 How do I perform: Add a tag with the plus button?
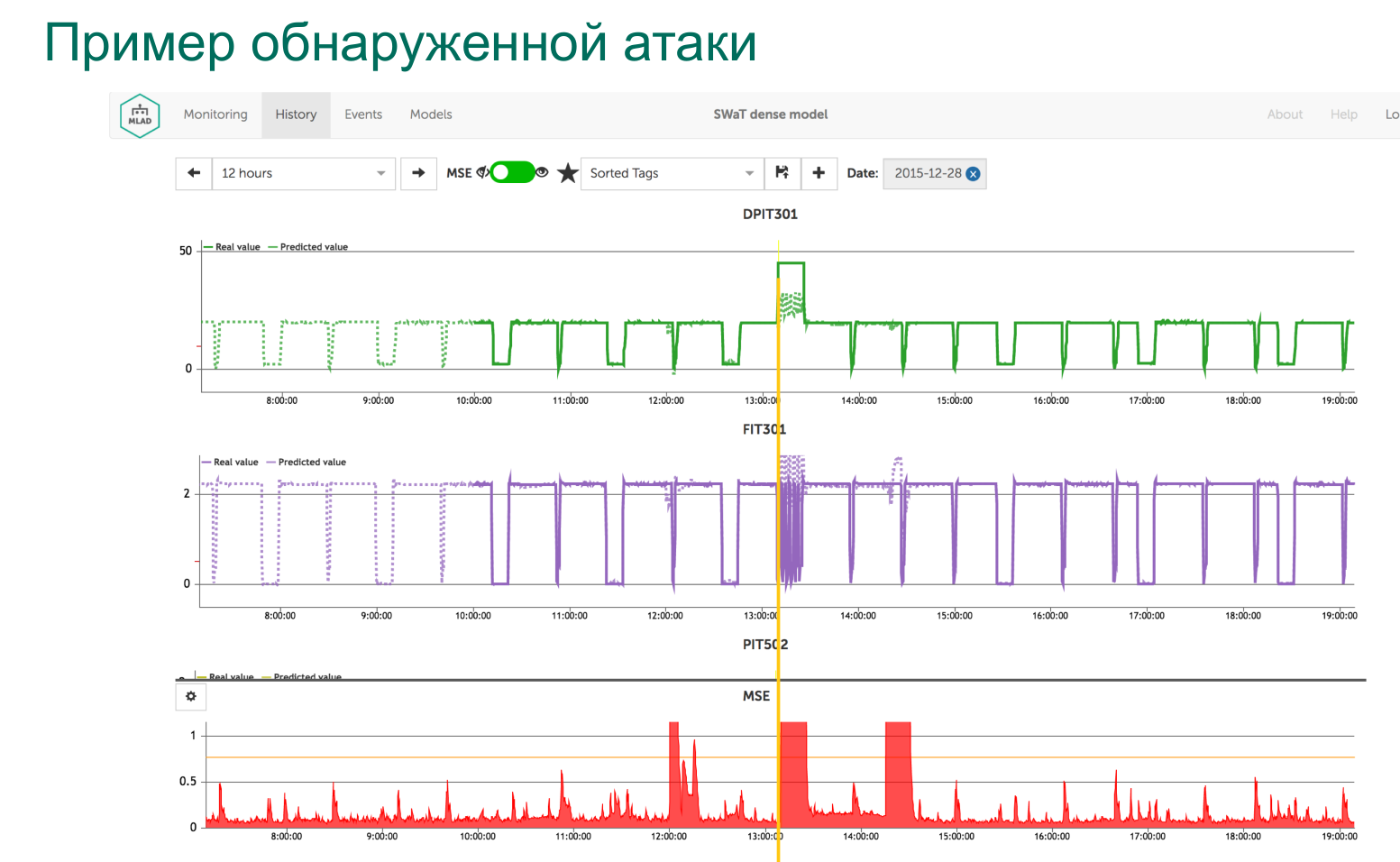[x=819, y=173]
